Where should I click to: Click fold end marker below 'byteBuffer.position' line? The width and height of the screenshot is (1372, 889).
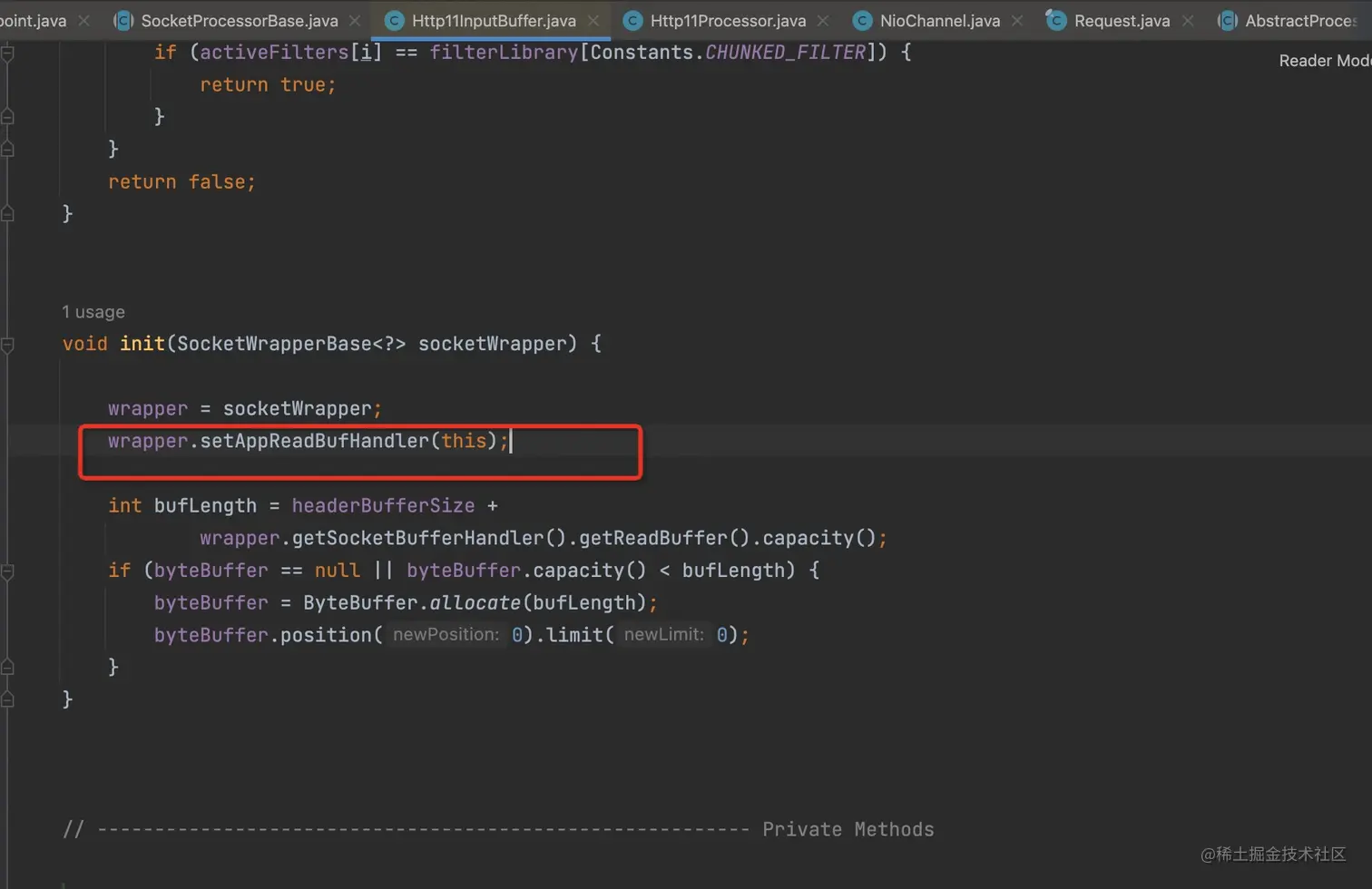(7, 668)
